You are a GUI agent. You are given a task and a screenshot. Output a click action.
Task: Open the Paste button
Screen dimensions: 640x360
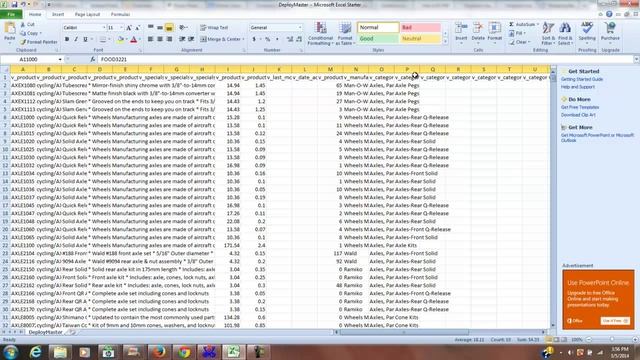click(x=9, y=32)
